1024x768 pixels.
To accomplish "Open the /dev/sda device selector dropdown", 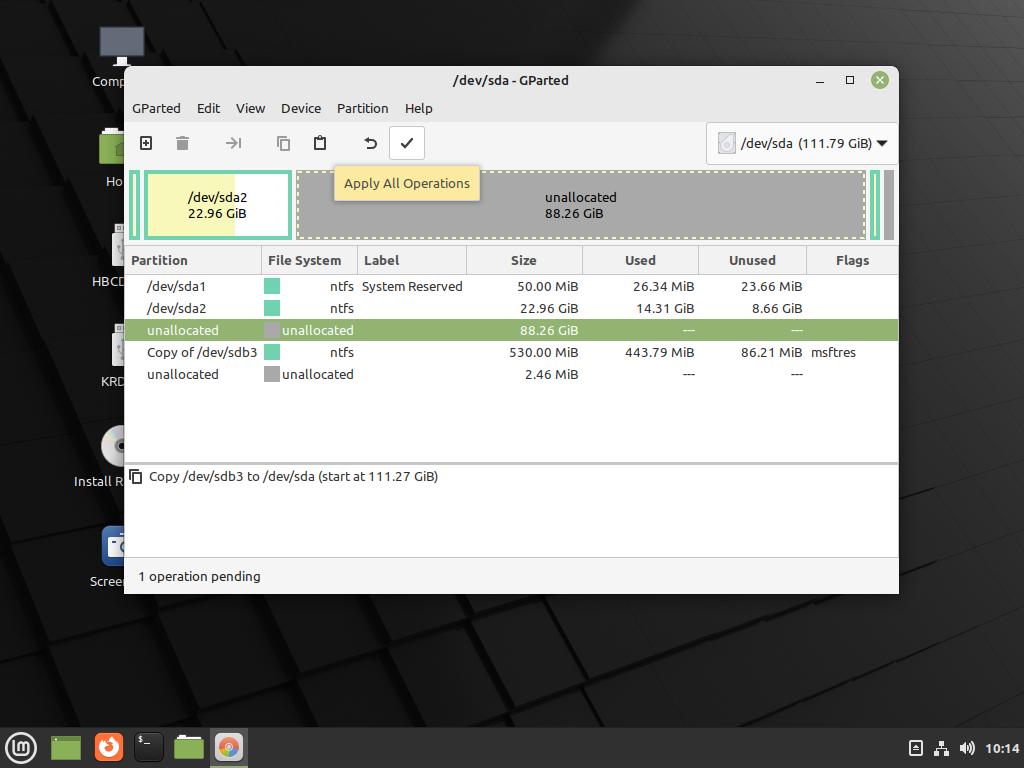I will [802, 143].
